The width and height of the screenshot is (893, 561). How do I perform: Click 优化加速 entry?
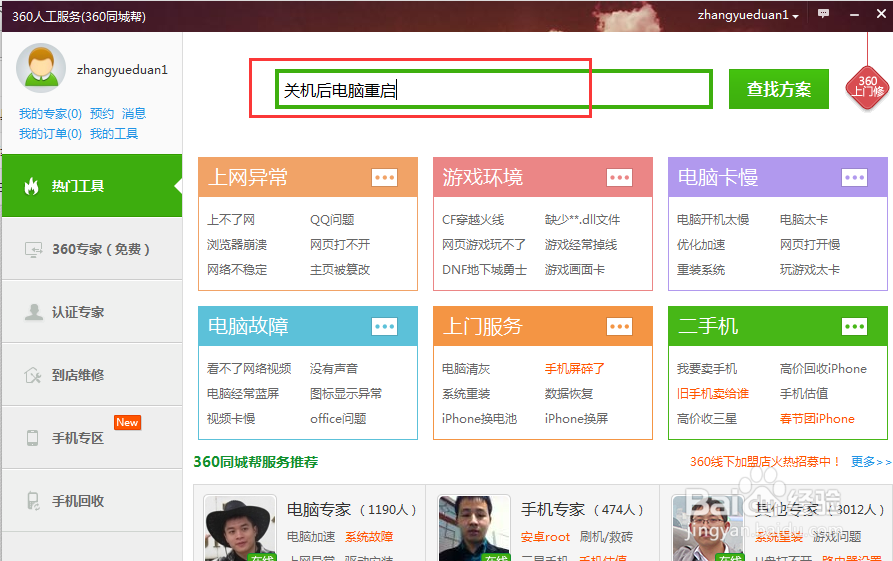701,245
